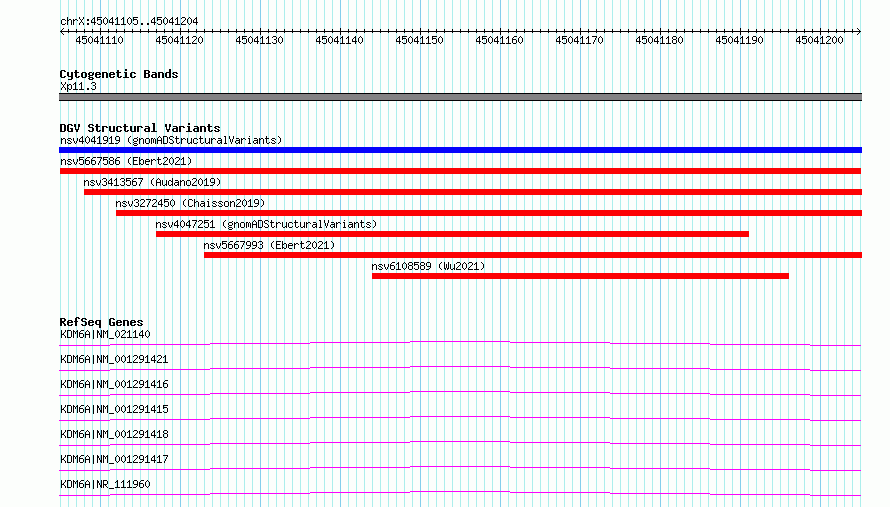The height and width of the screenshot is (507, 890).
Task: Select transcript KDM6A|NM_021140 label
Action: (x=105, y=334)
